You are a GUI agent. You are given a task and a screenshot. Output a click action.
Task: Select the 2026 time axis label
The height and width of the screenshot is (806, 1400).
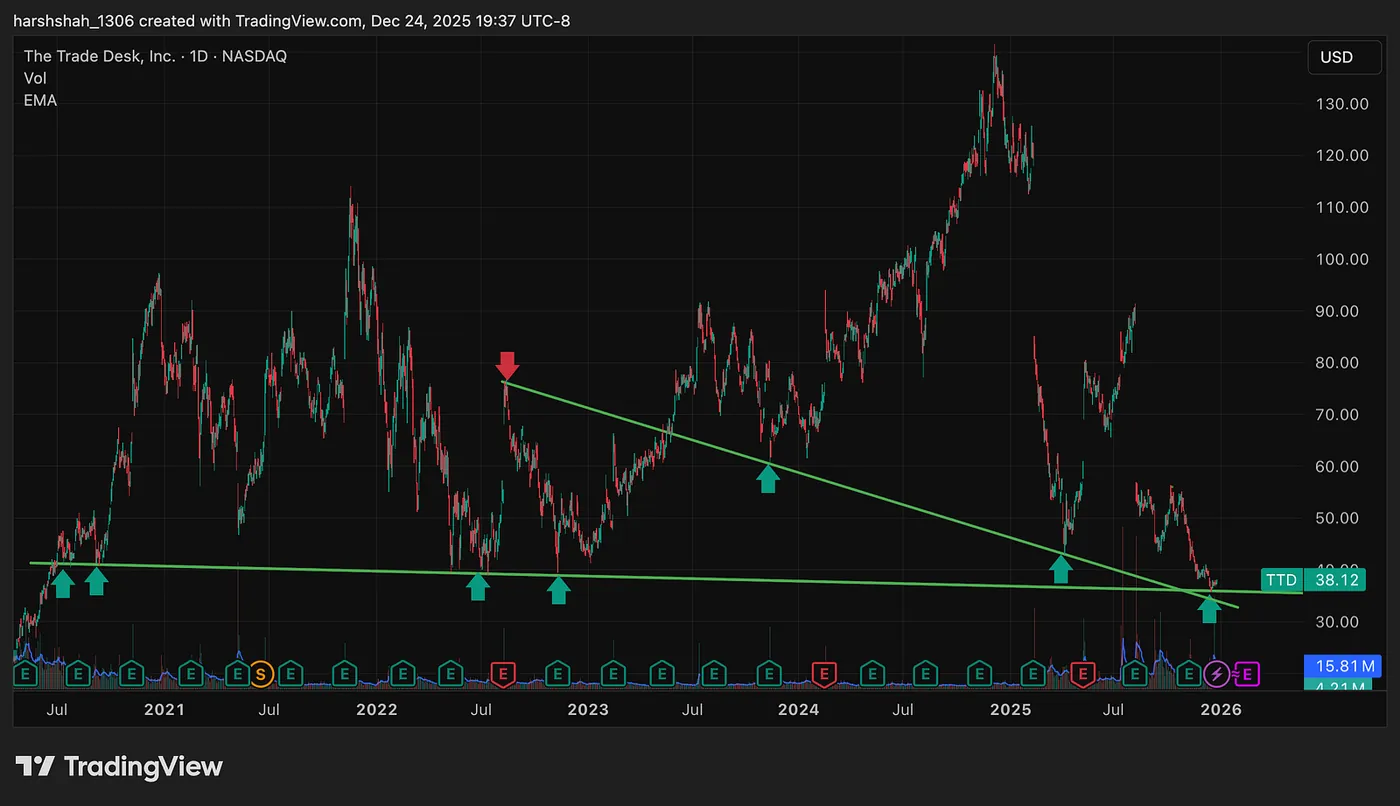pyautogui.click(x=1221, y=710)
